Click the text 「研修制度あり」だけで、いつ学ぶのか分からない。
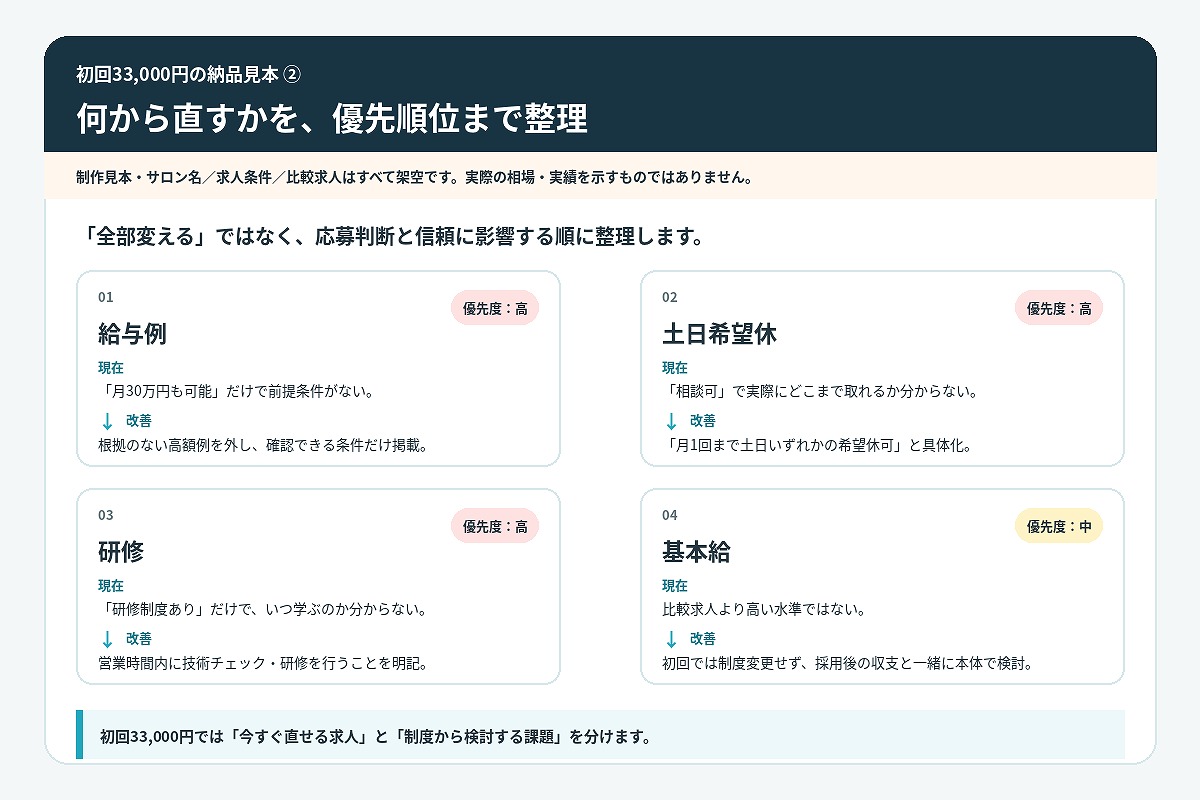The width and height of the screenshot is (1200, 800). pyautogui.click(x=263, y=609)
